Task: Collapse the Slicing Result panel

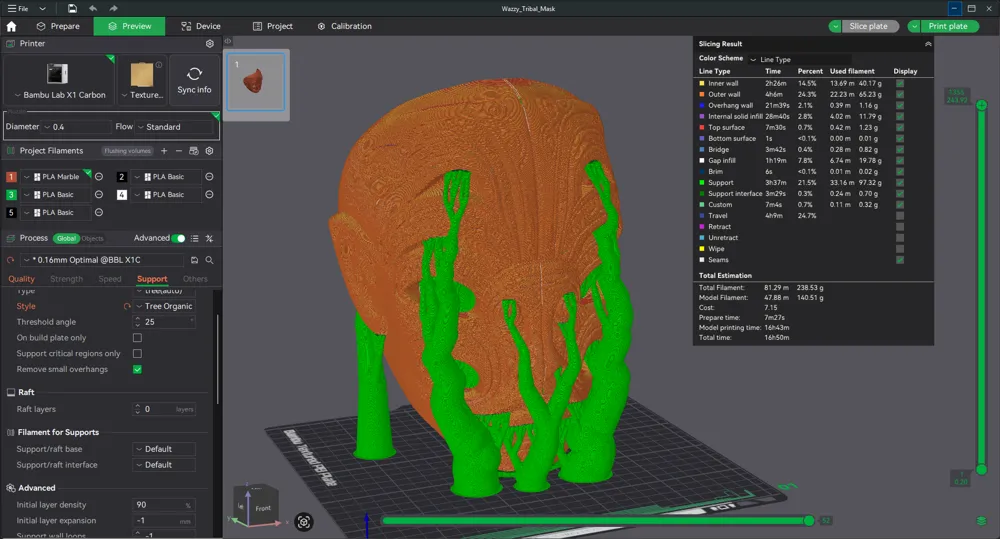Action: (x=927, y=44)
